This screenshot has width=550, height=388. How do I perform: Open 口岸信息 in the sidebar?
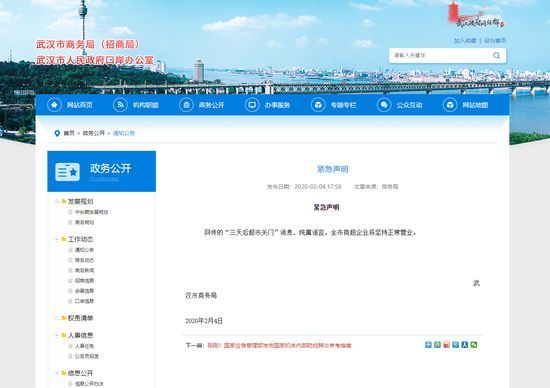(84, 301)
